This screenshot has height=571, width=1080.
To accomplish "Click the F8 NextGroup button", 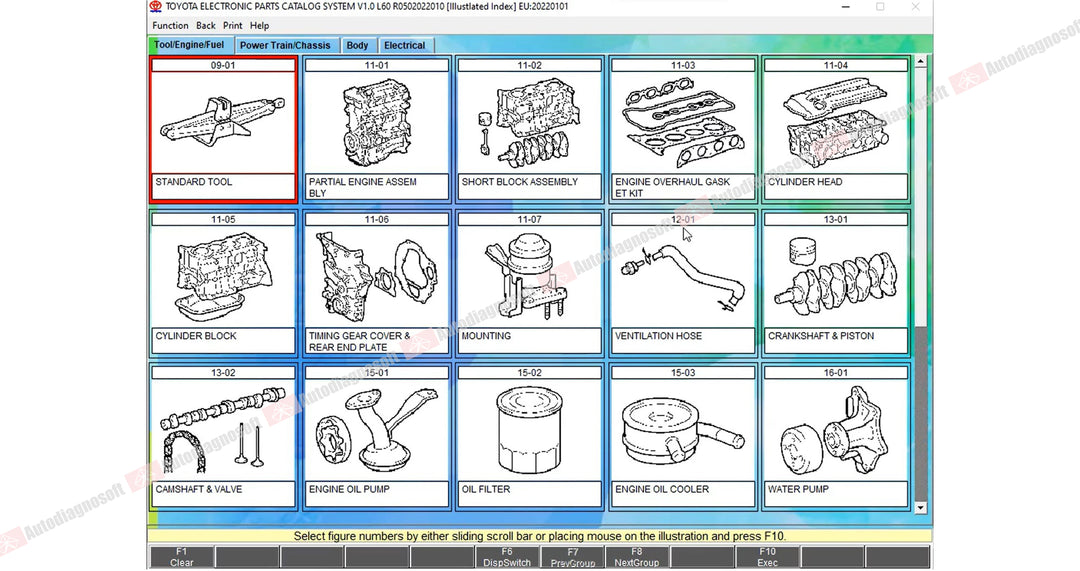I will 637,557.
